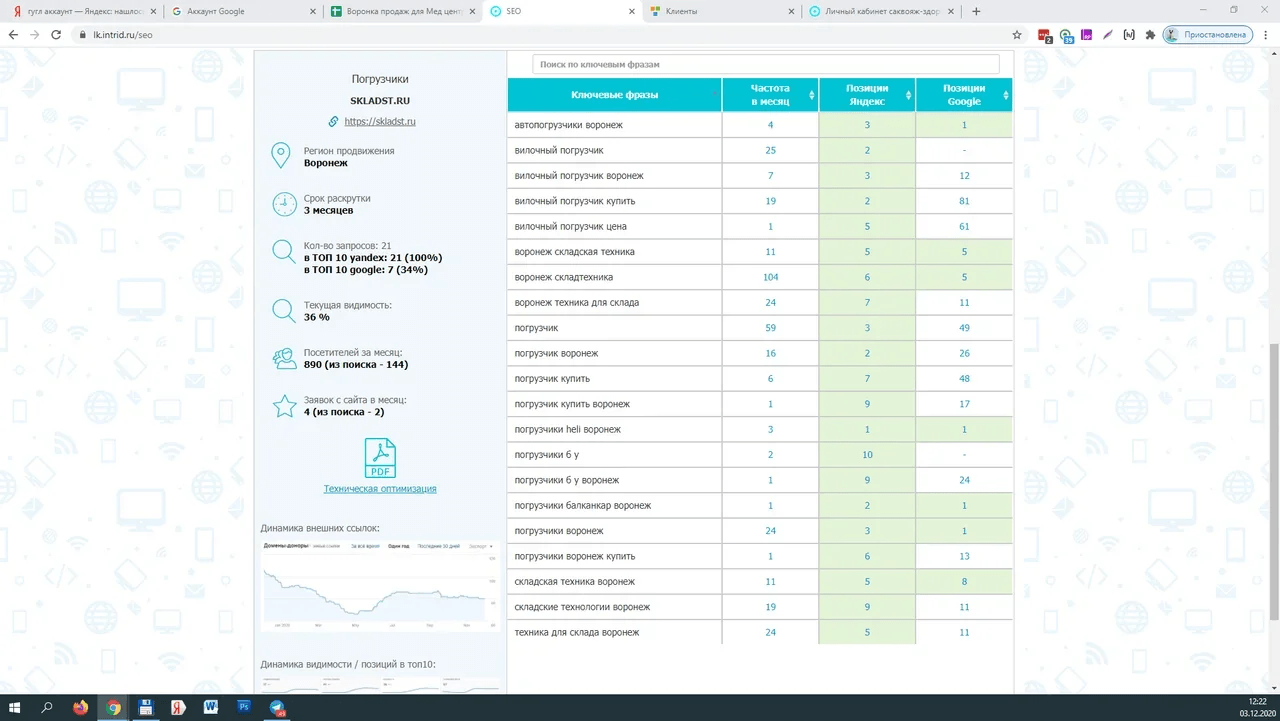Open the Техническая оптимизация link

pos(380,489)
